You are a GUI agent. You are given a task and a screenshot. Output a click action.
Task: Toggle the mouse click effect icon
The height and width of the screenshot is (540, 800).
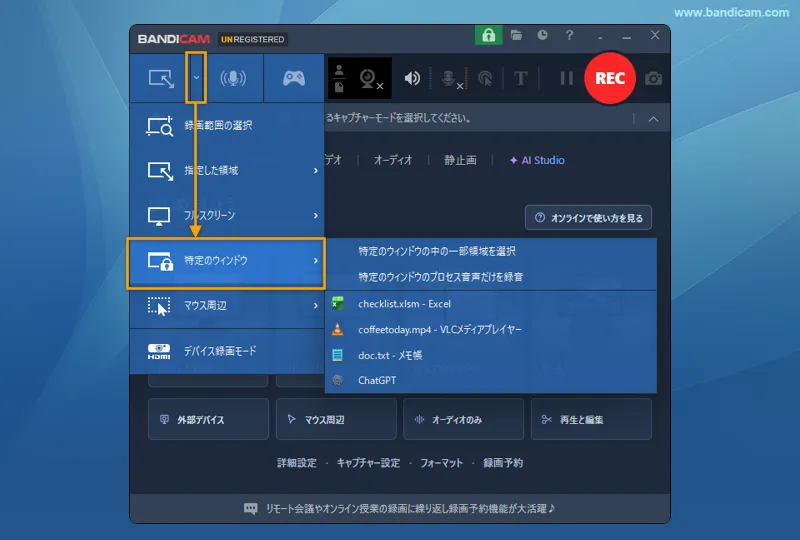click(485, 79)
